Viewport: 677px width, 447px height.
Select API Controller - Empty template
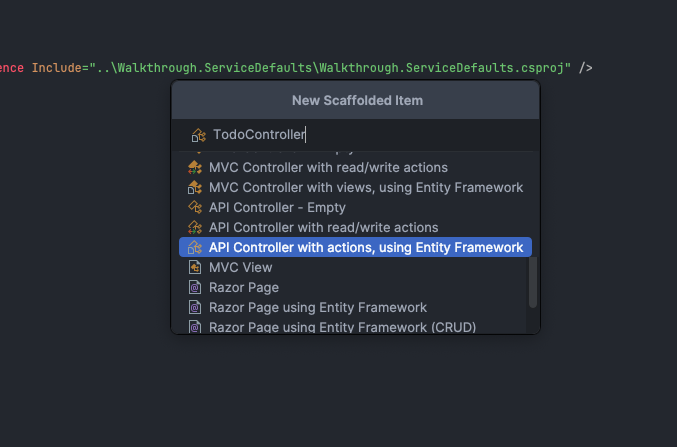pyautogui.click(x=277, y=207)
